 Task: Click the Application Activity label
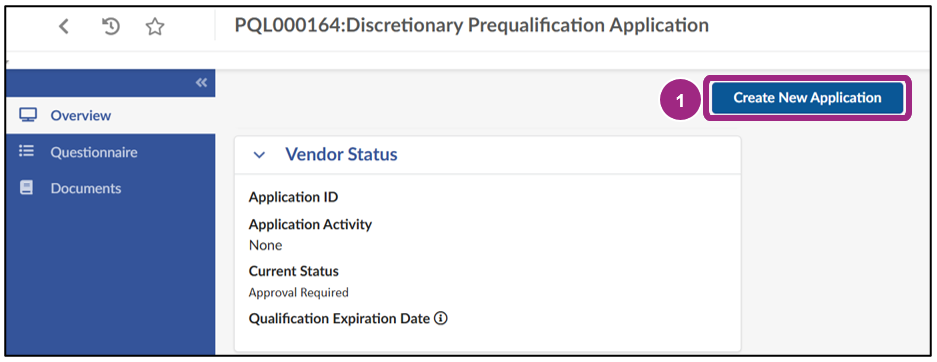click(310, 225)
